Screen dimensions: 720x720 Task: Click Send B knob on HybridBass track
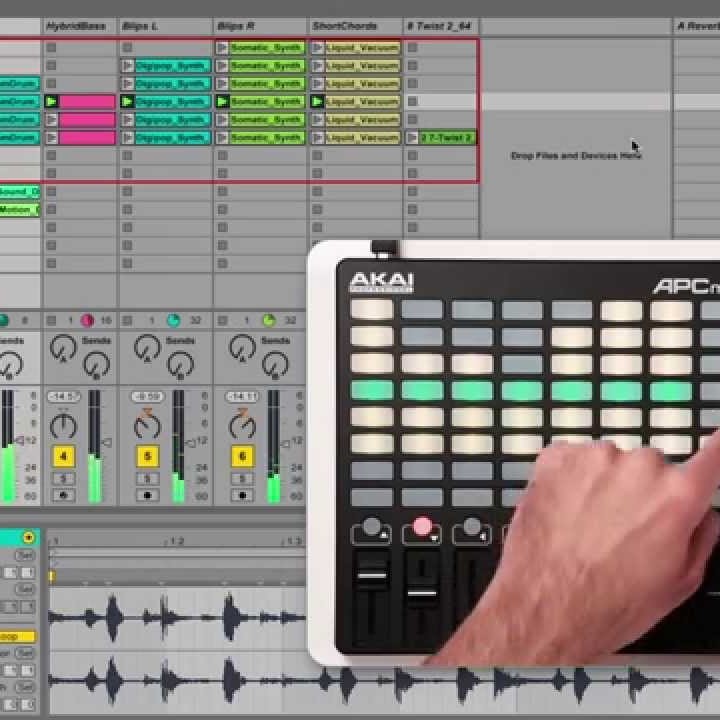click(96, 365)
